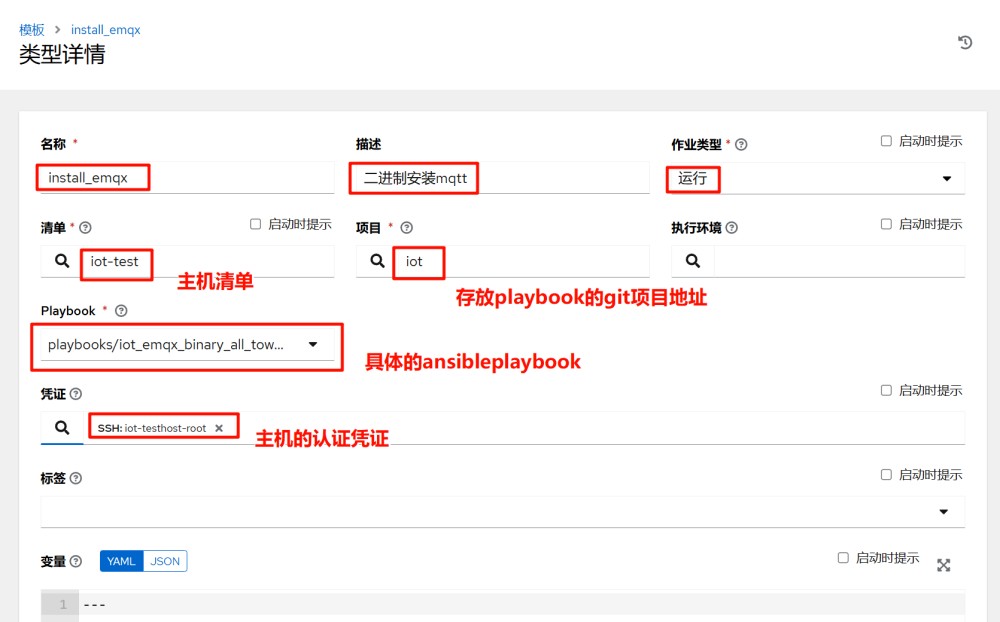Switch variables editor to JSON mode
The image size is (1000, 622).
coord(165,561)
